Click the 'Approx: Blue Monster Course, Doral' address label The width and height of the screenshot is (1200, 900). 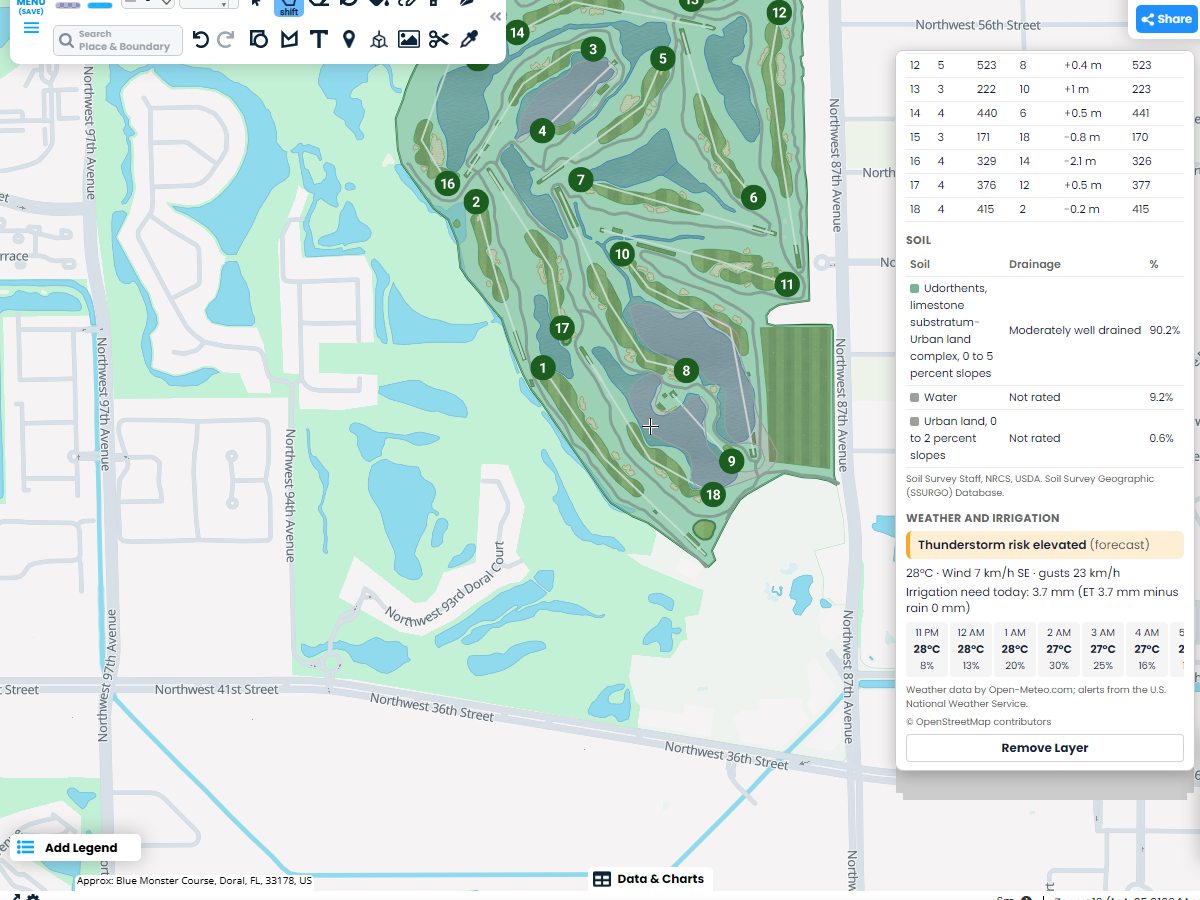(x=194, y=882)
